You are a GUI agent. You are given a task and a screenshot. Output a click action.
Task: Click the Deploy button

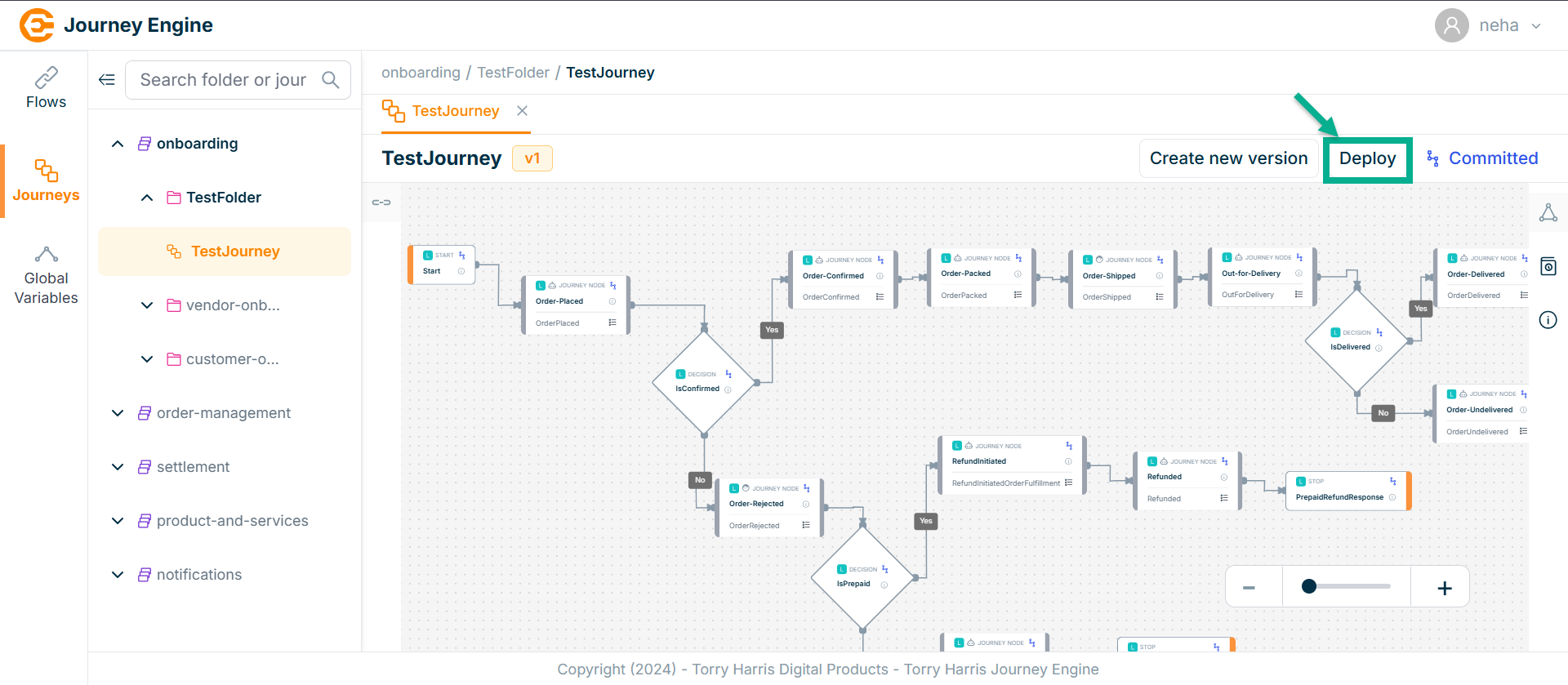(x=1367, y=158)
